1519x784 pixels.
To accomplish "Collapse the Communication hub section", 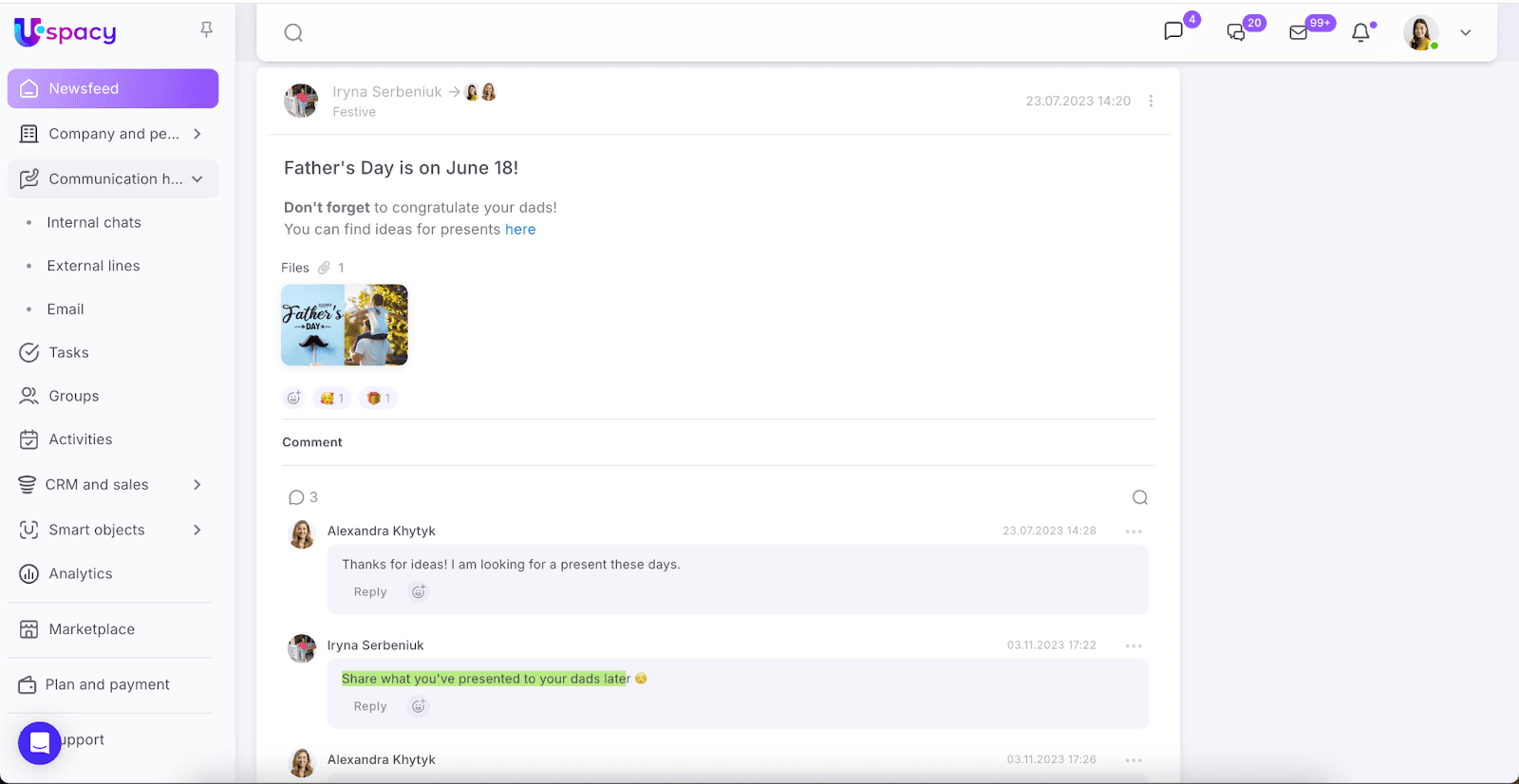I will pyautogui.click(x=197, y=179).
